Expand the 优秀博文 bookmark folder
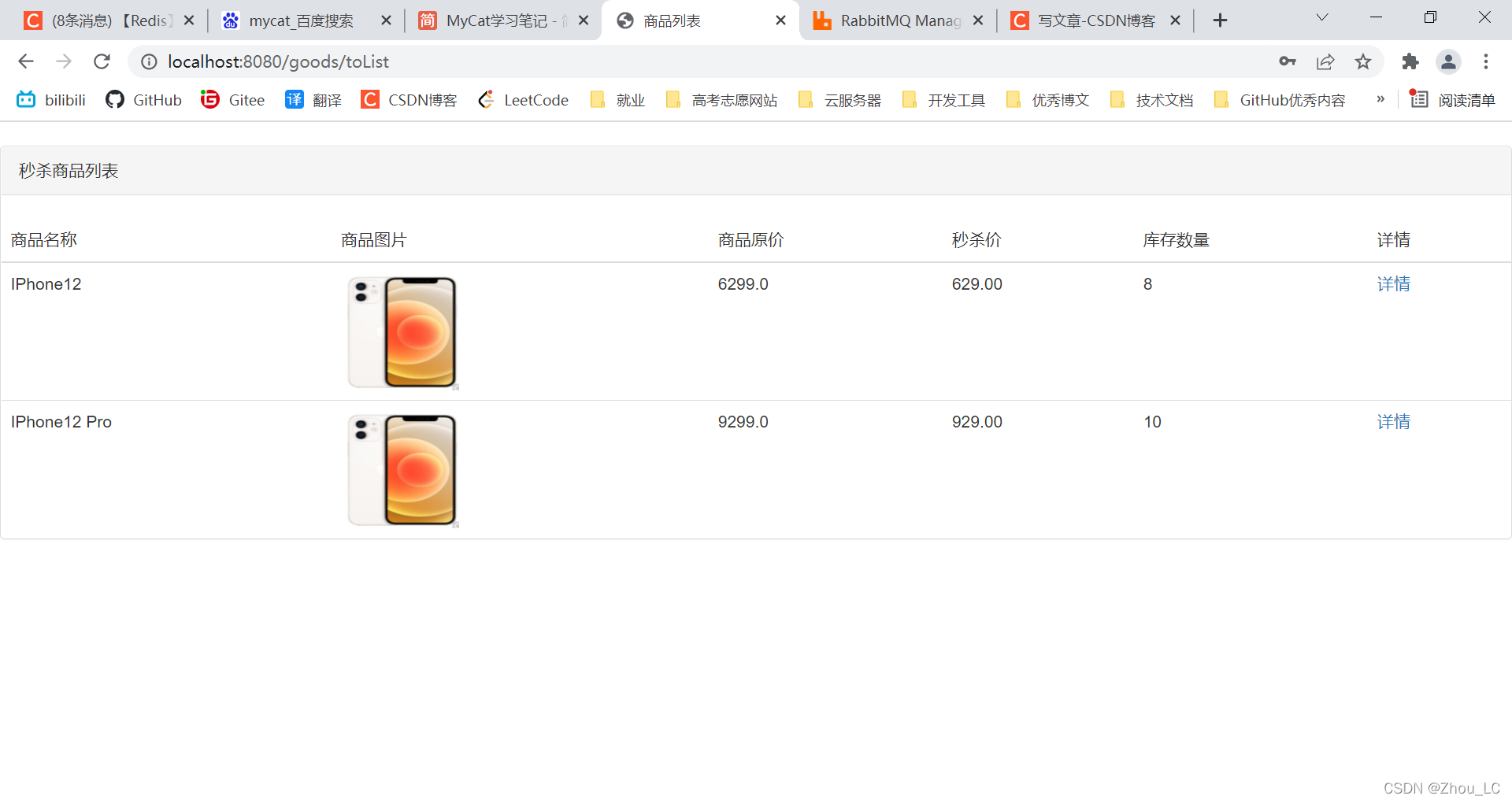The height and width of the screenshot is (803, 1512). coord(1047,100)
